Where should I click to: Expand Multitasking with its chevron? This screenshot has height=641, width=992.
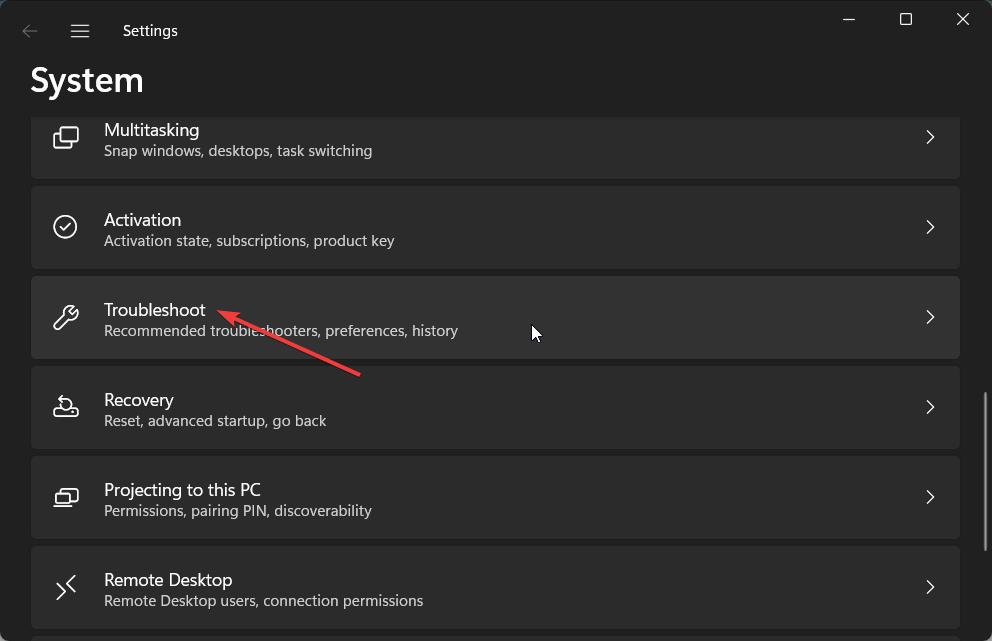point(930,137)
